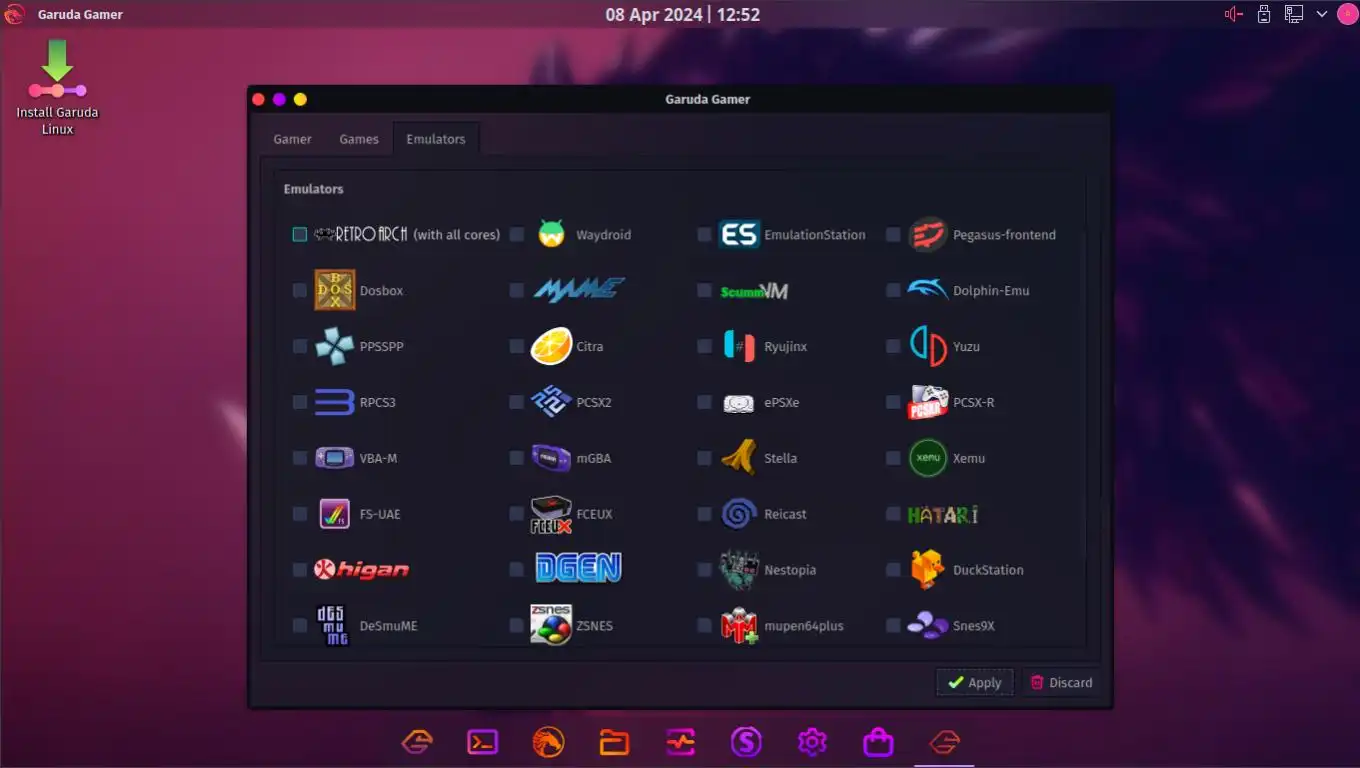Click the PPSSPP icon
This screenshot has height=768, width=1360.
click(x=334, y=346)
